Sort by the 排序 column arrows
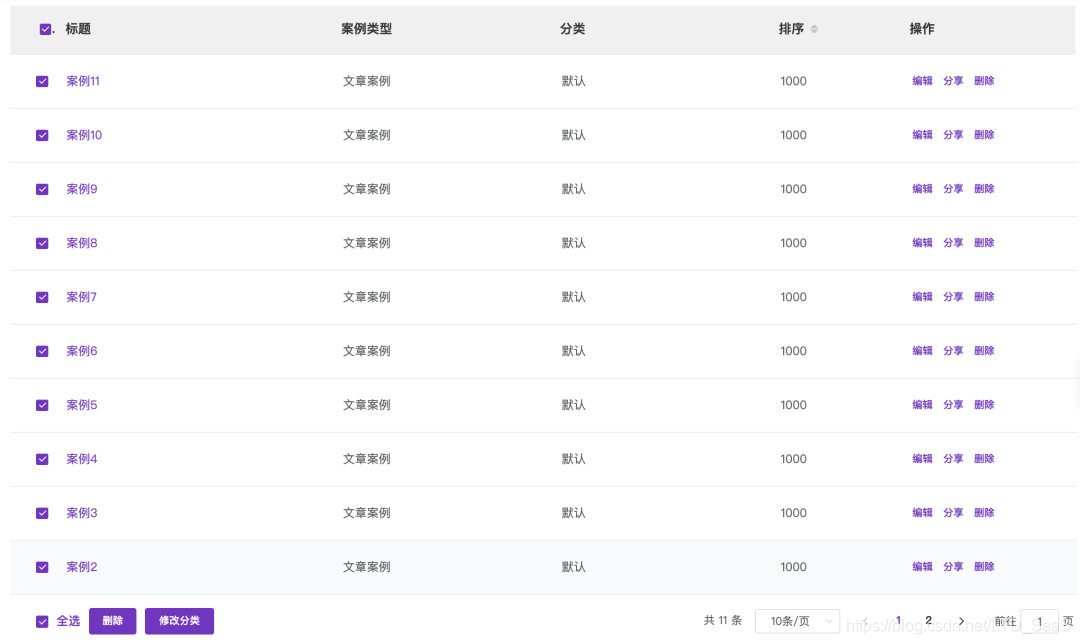Image resolution: width=1080 pixels, height=644 pixels. 814,29
